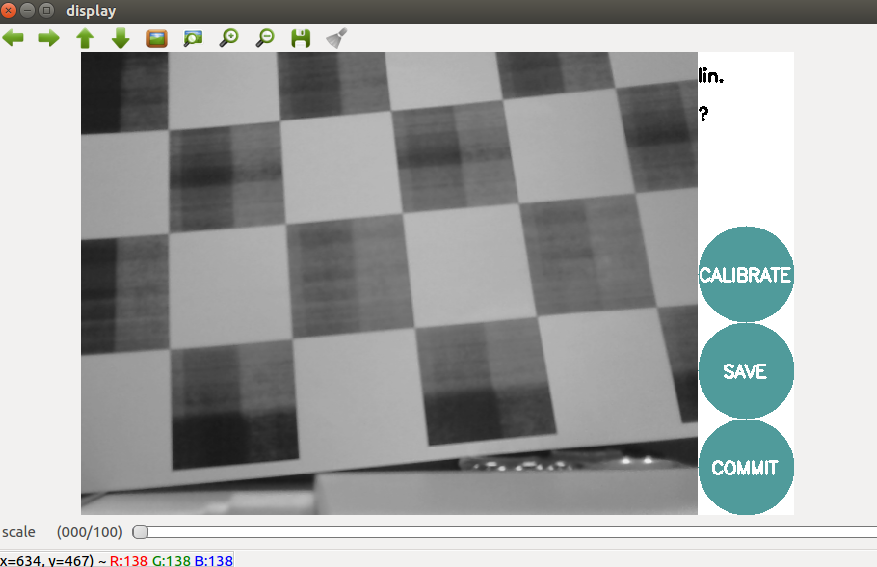Screen dimensions: 877x567
Task: Click the pixel RGB value status readout
Action: click(116, 560)
